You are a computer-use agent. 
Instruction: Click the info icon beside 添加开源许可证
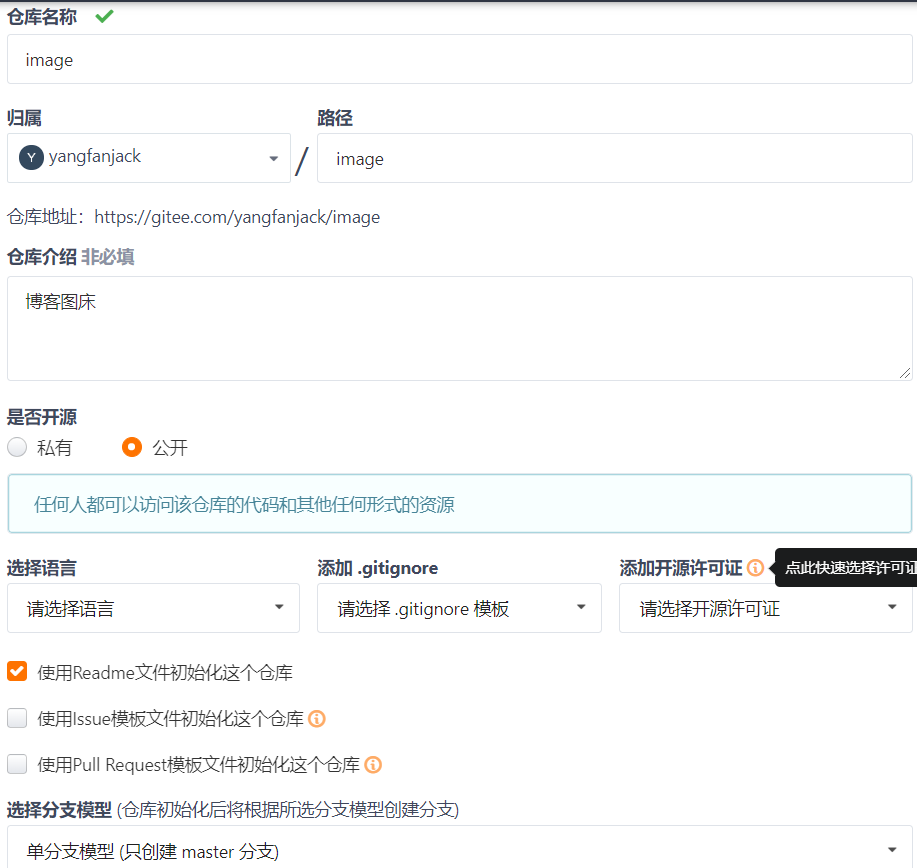[x=755, y=568]
